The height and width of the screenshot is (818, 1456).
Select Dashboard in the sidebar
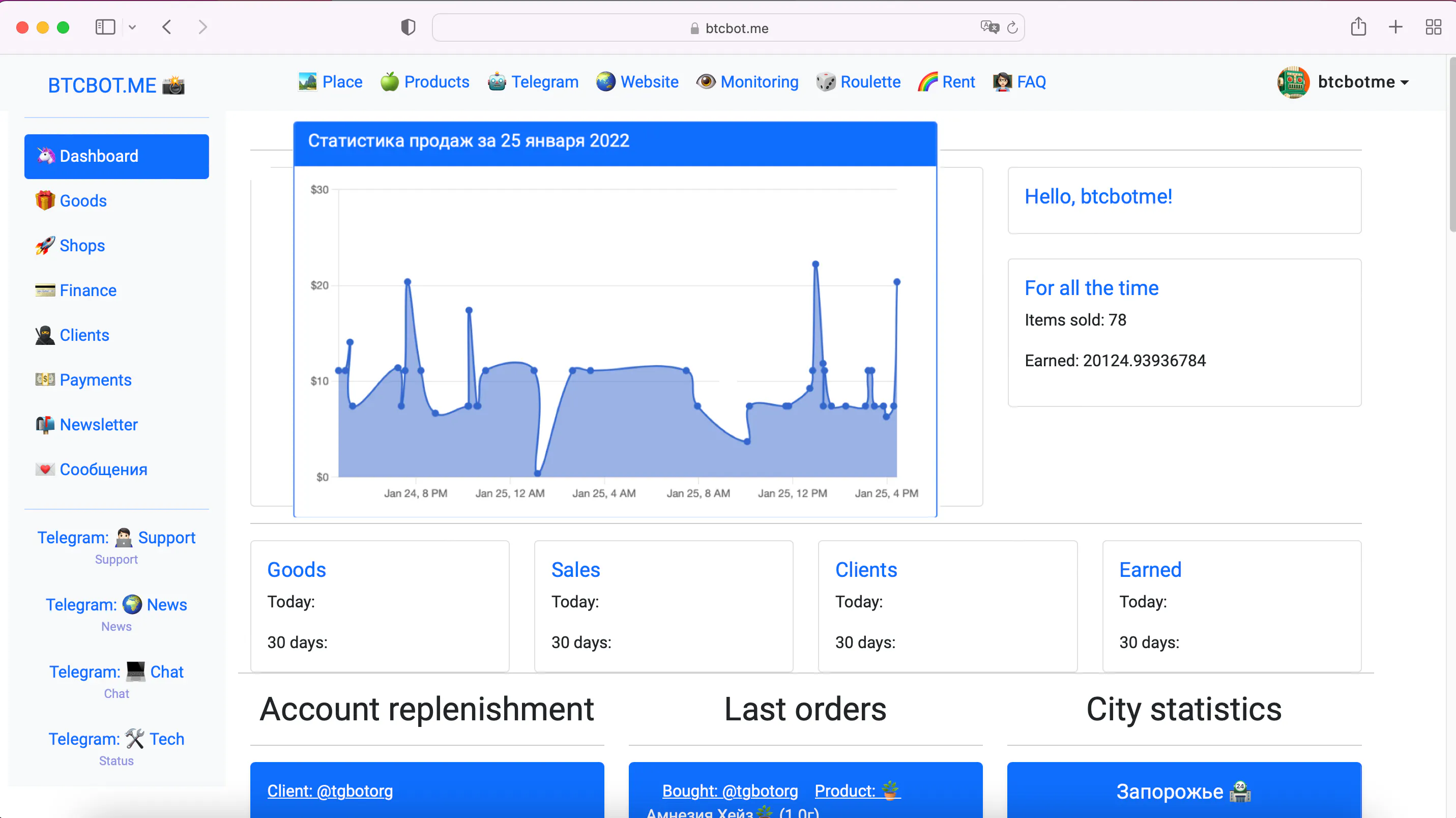117,157
